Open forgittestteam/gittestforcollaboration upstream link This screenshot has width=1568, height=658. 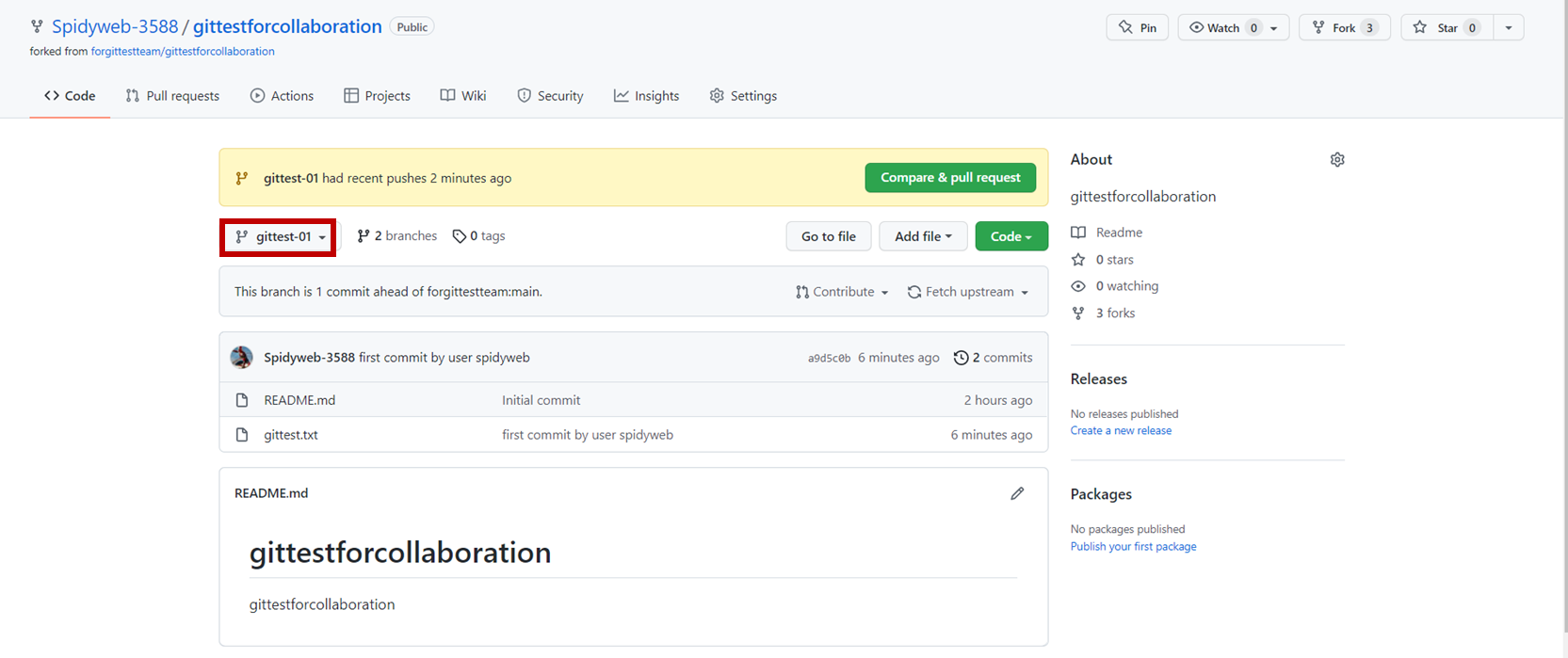183,52
